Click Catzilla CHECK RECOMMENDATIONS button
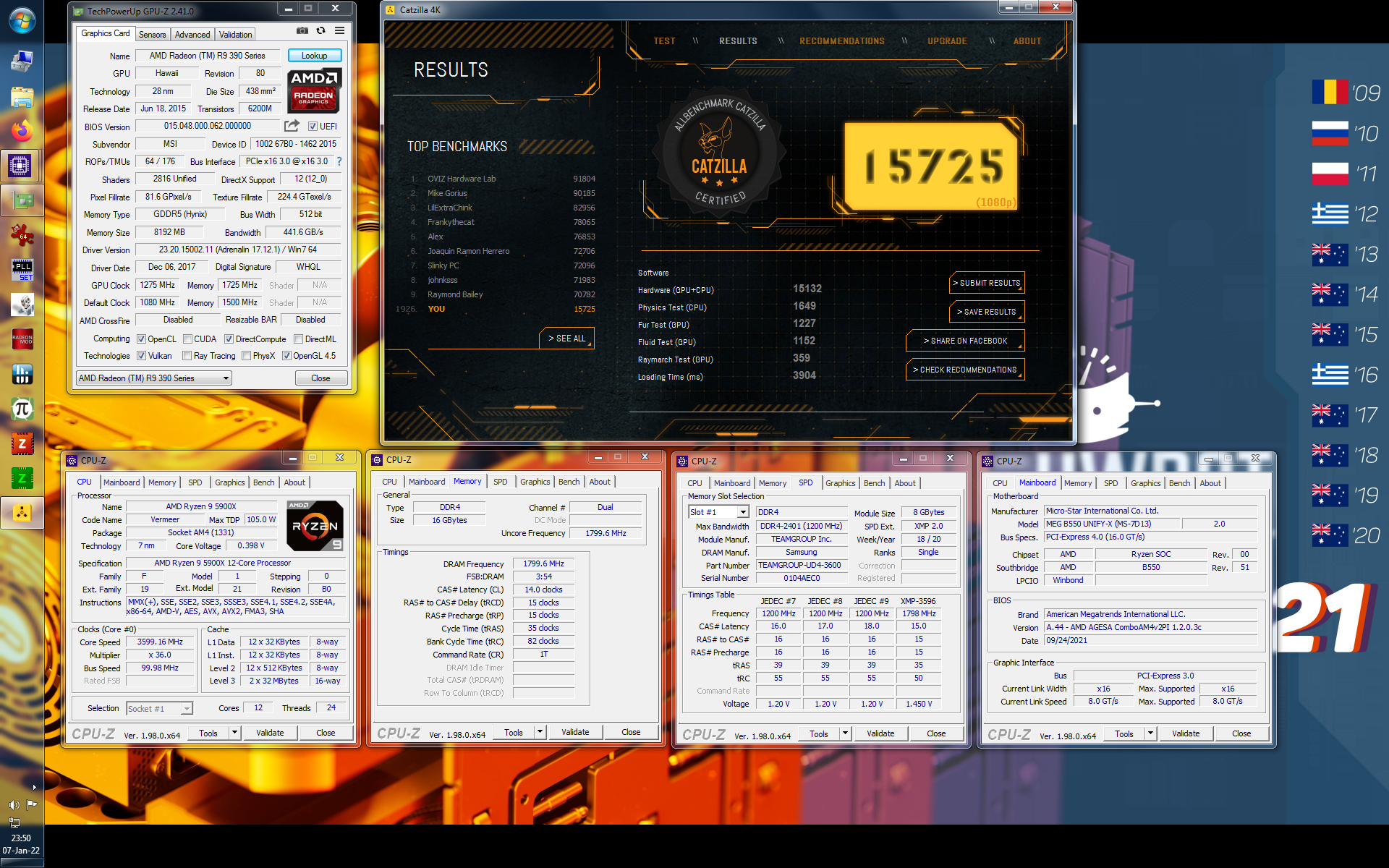1389x868 pixels. pyautogui.click(x=965, y=370)
